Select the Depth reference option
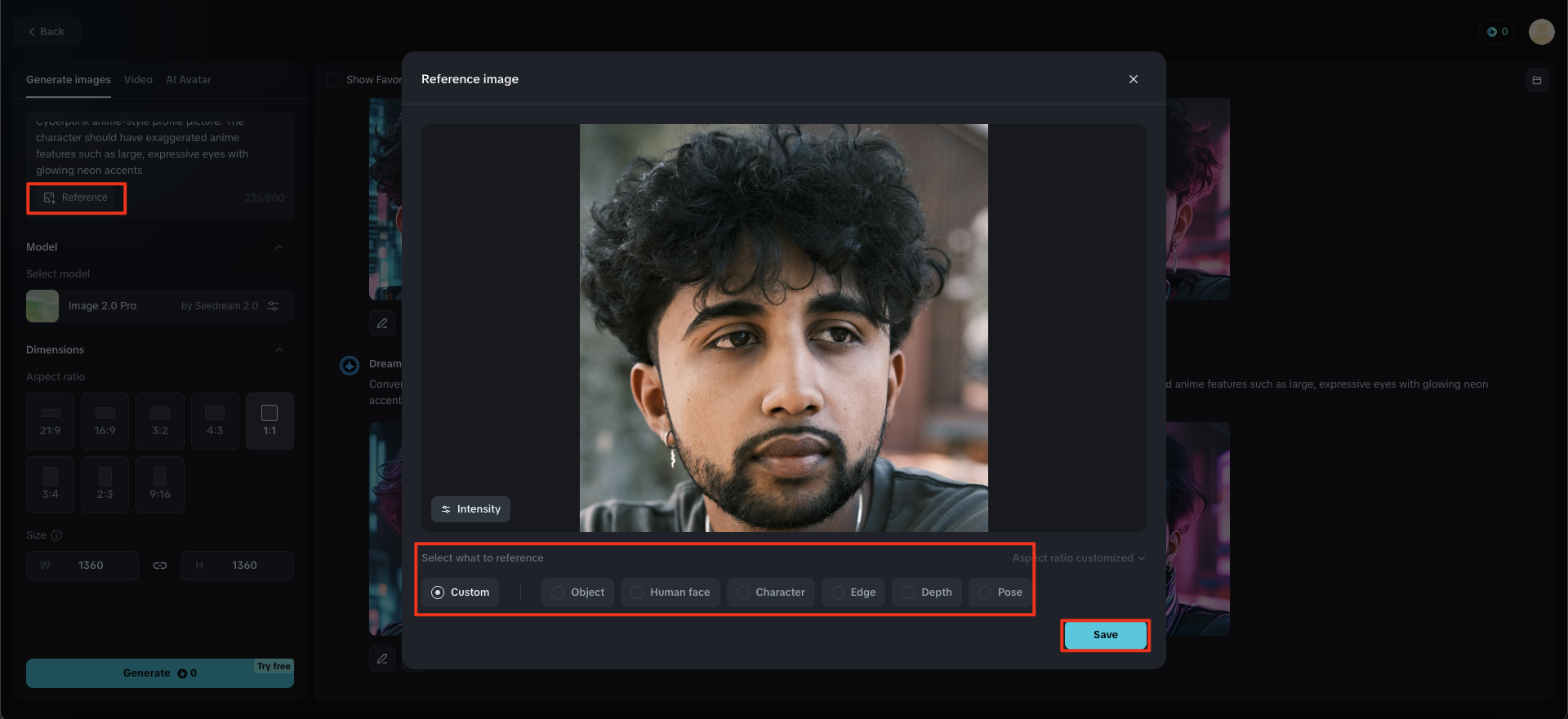This screenshot has width=1568, height=719. 927,593
